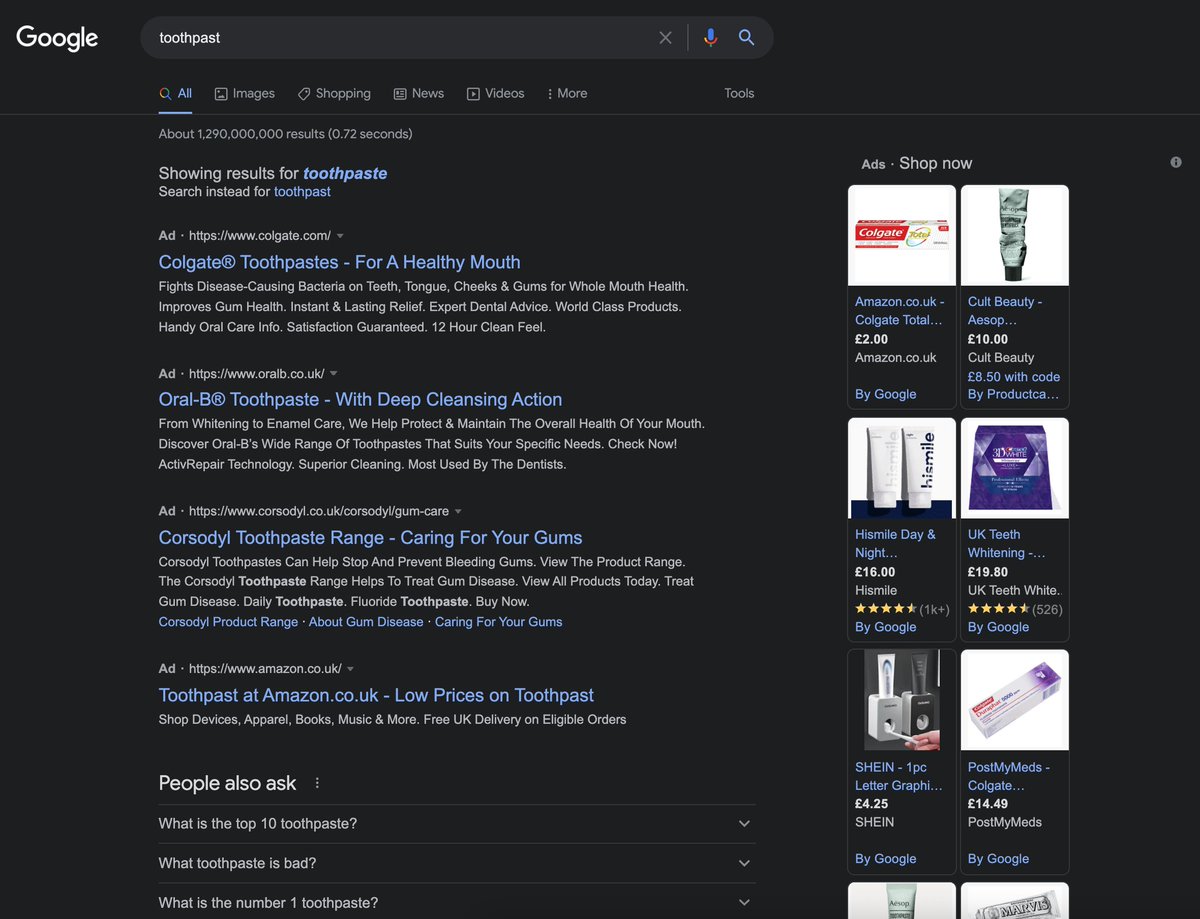Visit the Corsodyl Product Range sitelink

pos(228,622)
